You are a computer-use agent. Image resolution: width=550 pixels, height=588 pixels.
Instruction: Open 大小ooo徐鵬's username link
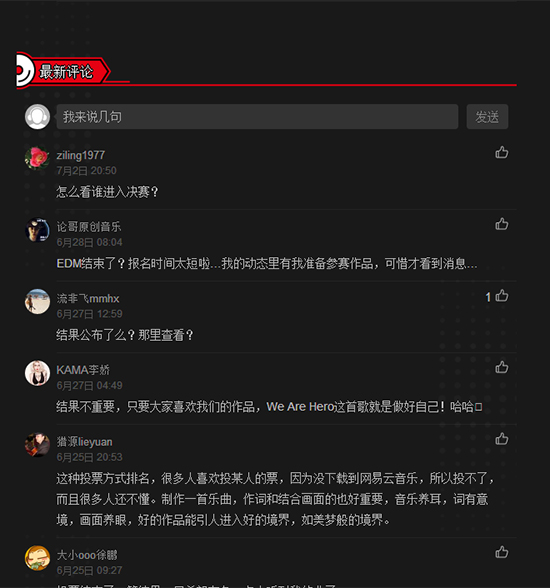[x=87, y=555]
